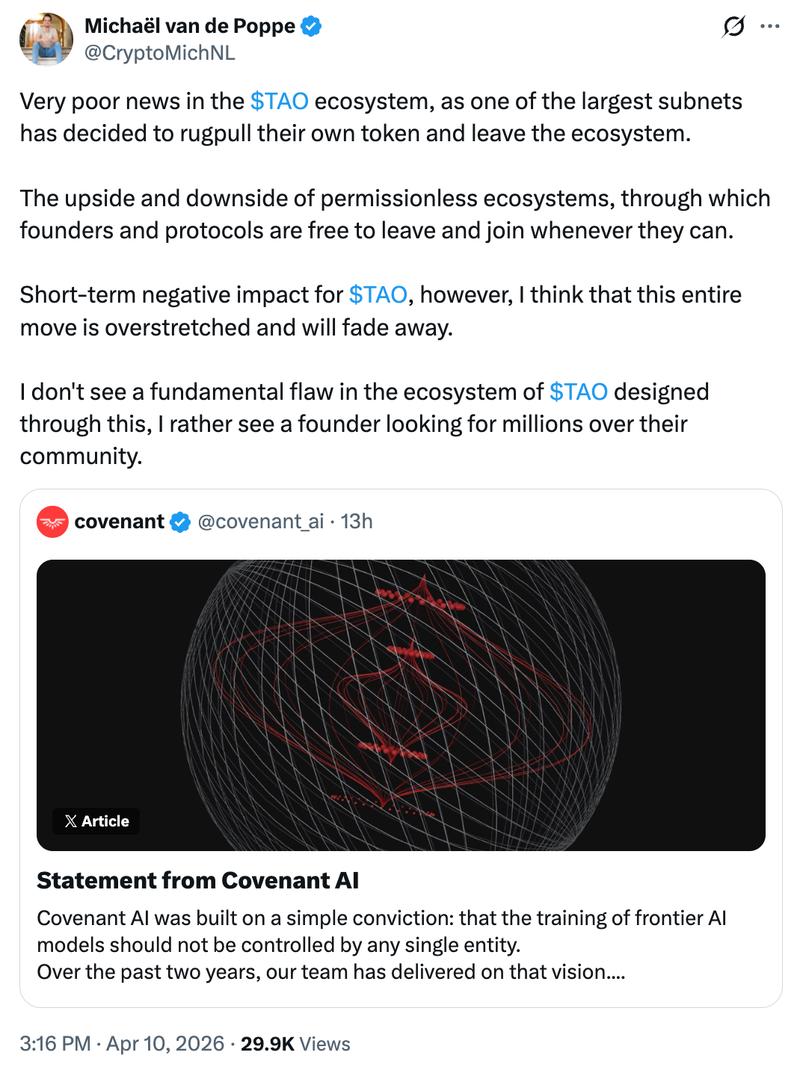Click covenant's blue checkmark badge
Viewport: 800px width, 1076px height.
point(180,521)
